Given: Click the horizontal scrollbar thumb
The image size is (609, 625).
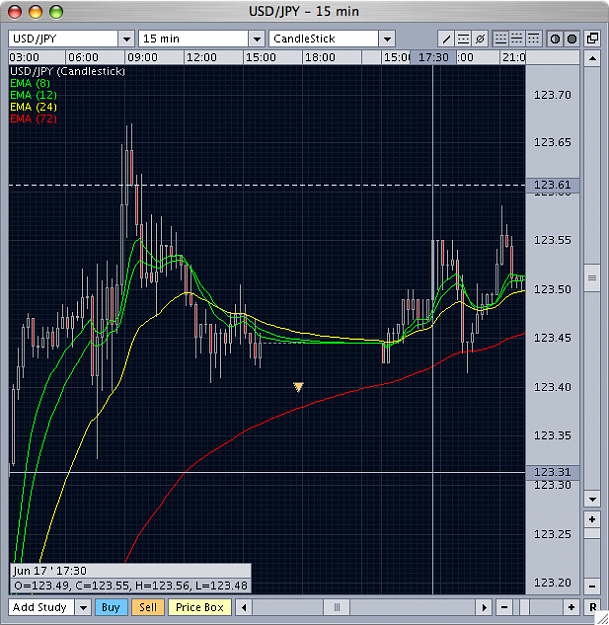Looking at the screenshot, I should click(337, 607).
